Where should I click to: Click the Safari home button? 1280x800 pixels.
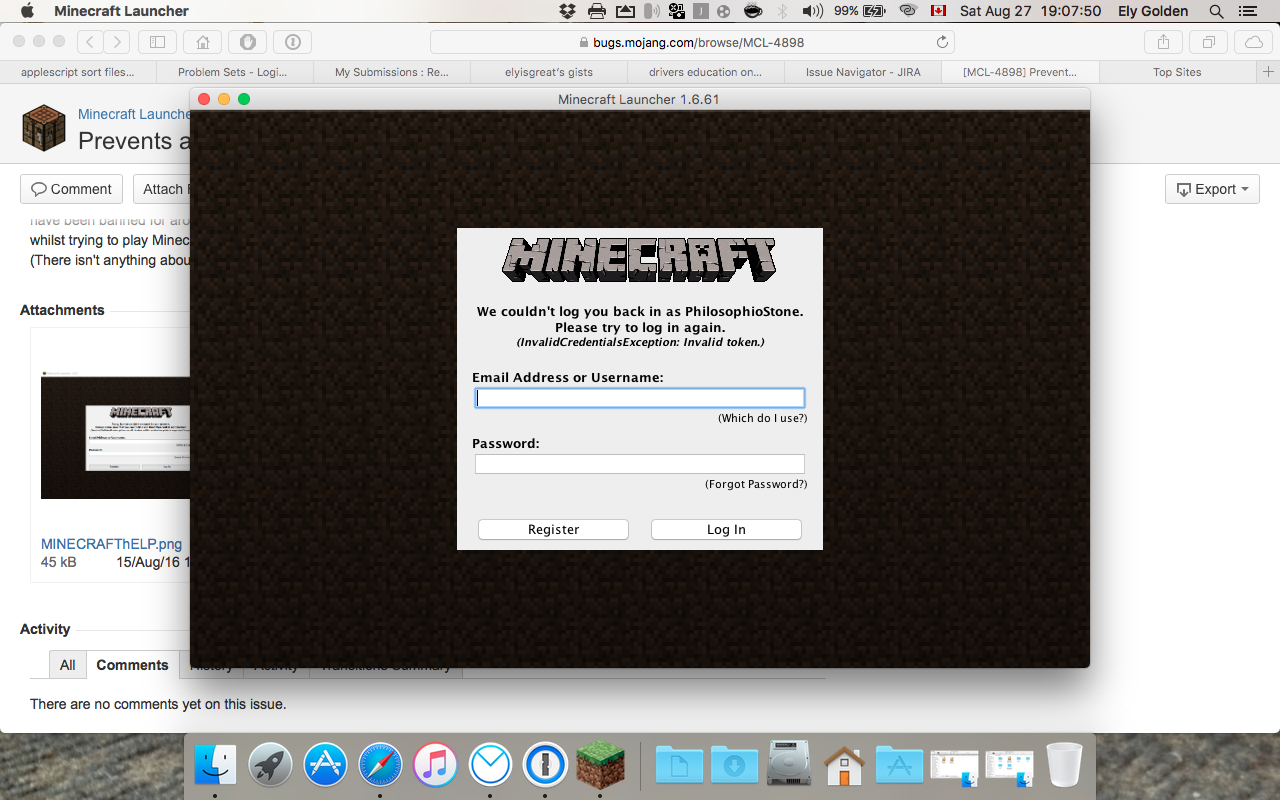coord(203,42)
